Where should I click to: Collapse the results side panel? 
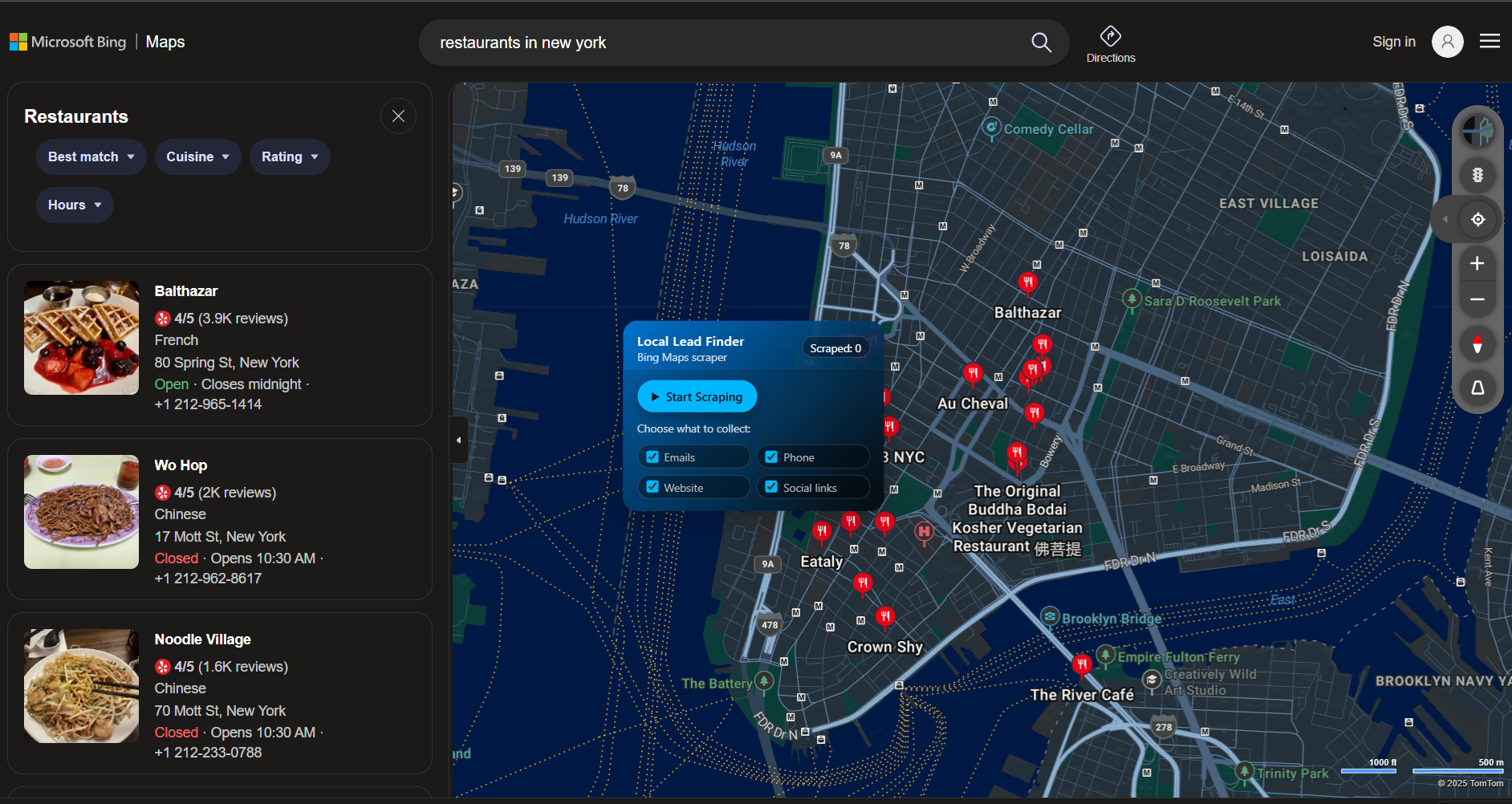(x=458, y=440)
